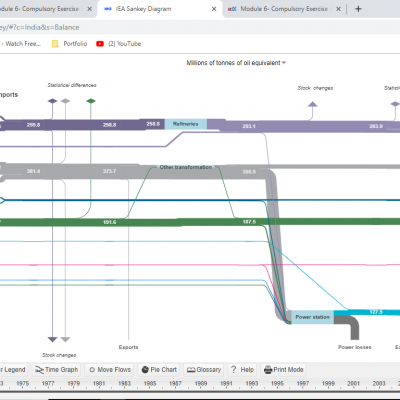This screenshot has width=400, height=400.
Task: Select year 1977 on the timeline
Action: tap(48, 384)
